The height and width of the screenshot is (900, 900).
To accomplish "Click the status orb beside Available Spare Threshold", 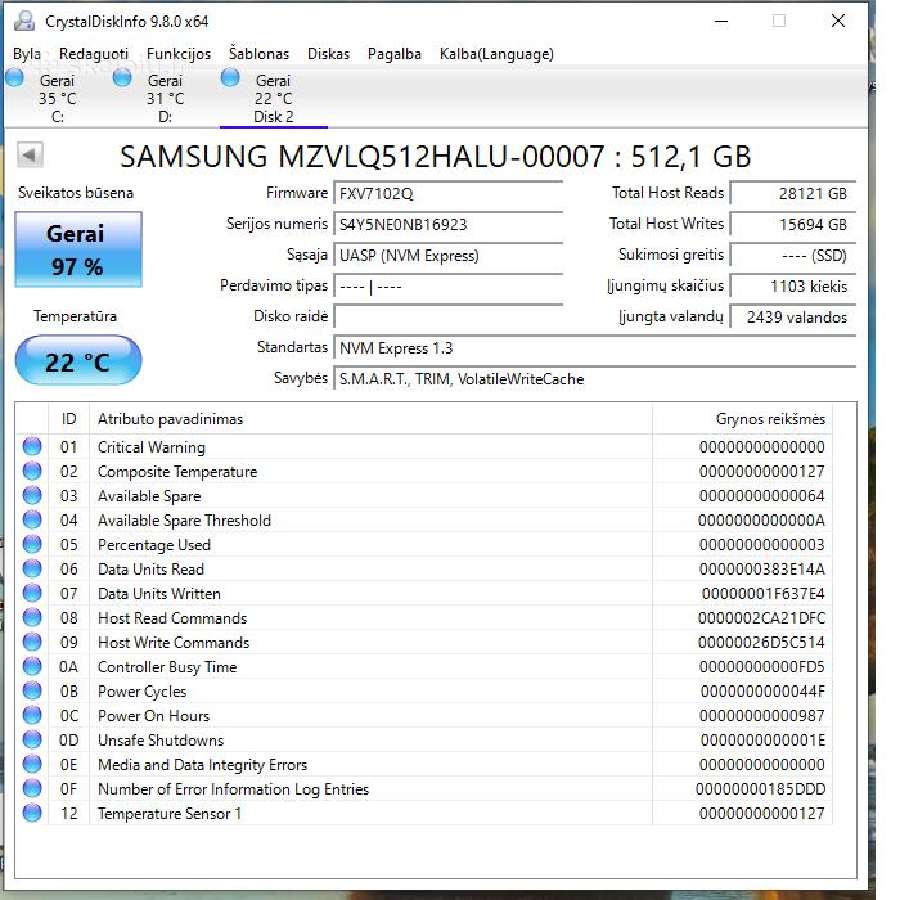I will pyautogui.click(x=32, y=519).
